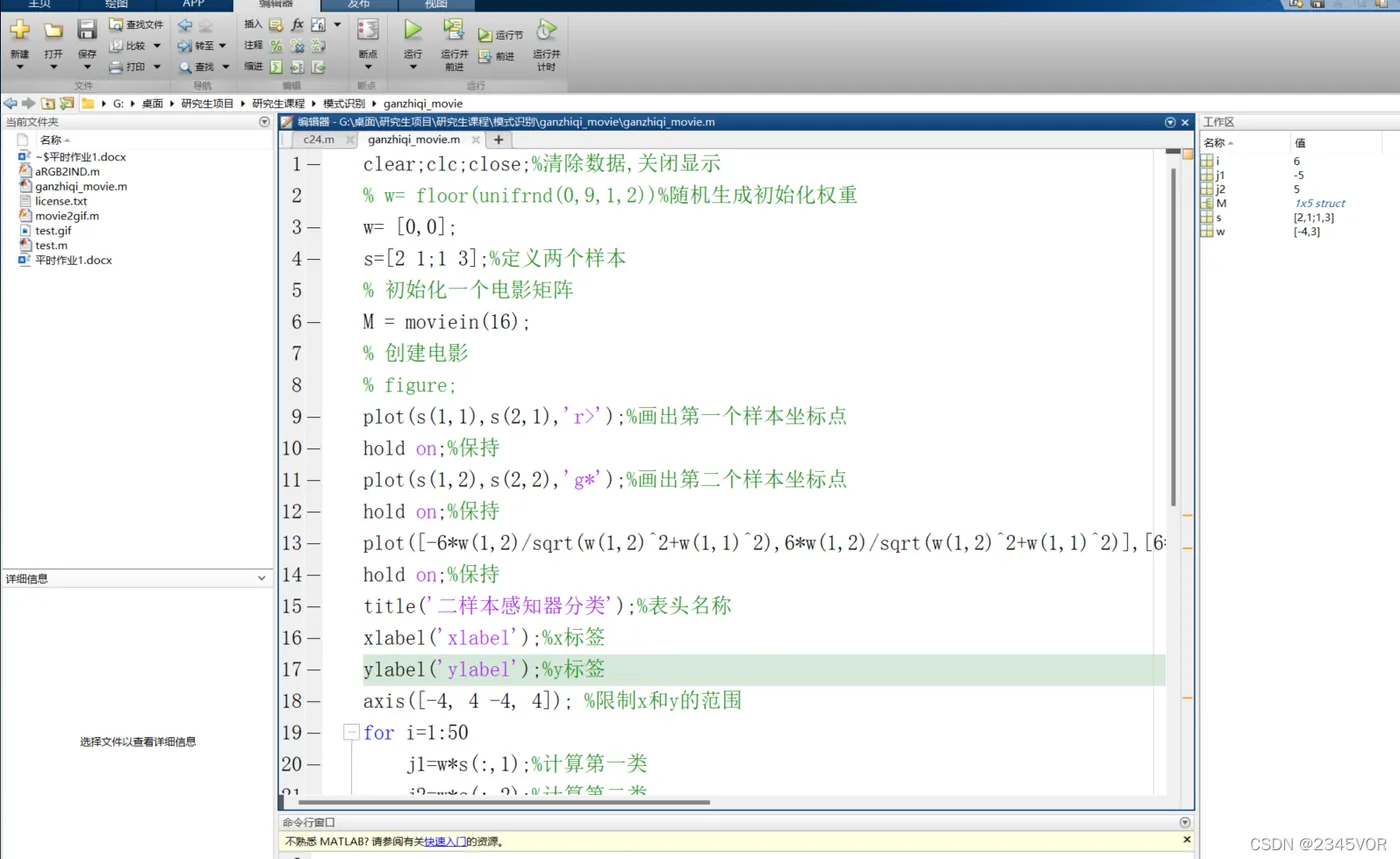Open dropdown arrow under 新建

pos(20,68)
